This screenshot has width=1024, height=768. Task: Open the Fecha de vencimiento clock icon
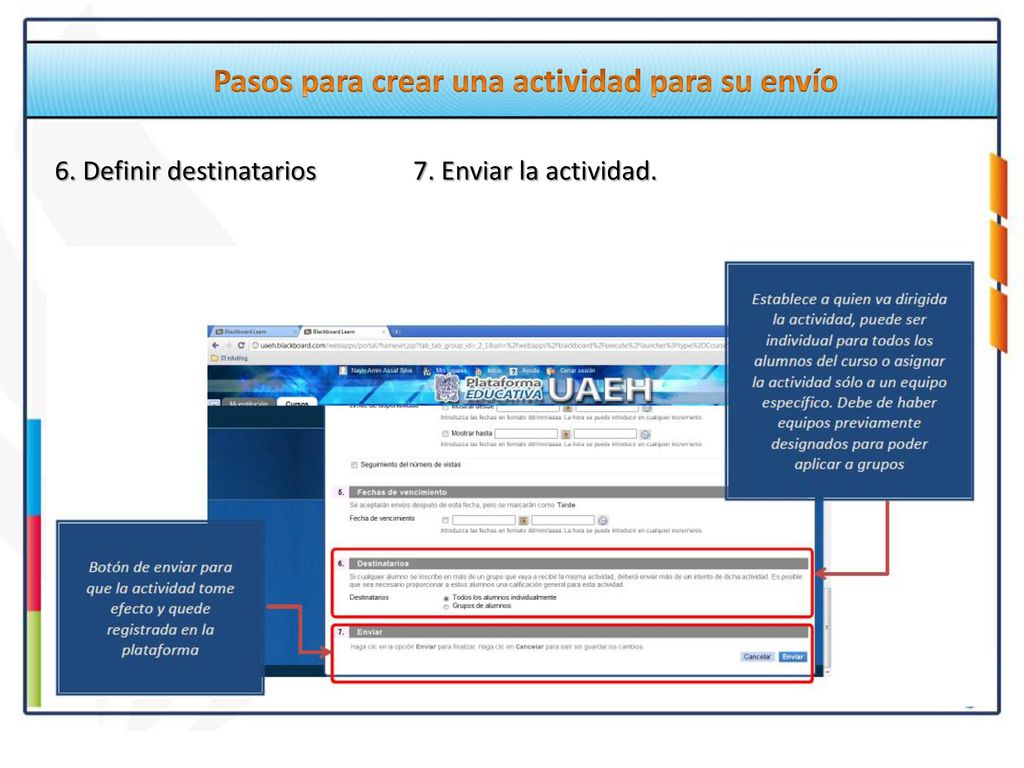coord(603,521)
